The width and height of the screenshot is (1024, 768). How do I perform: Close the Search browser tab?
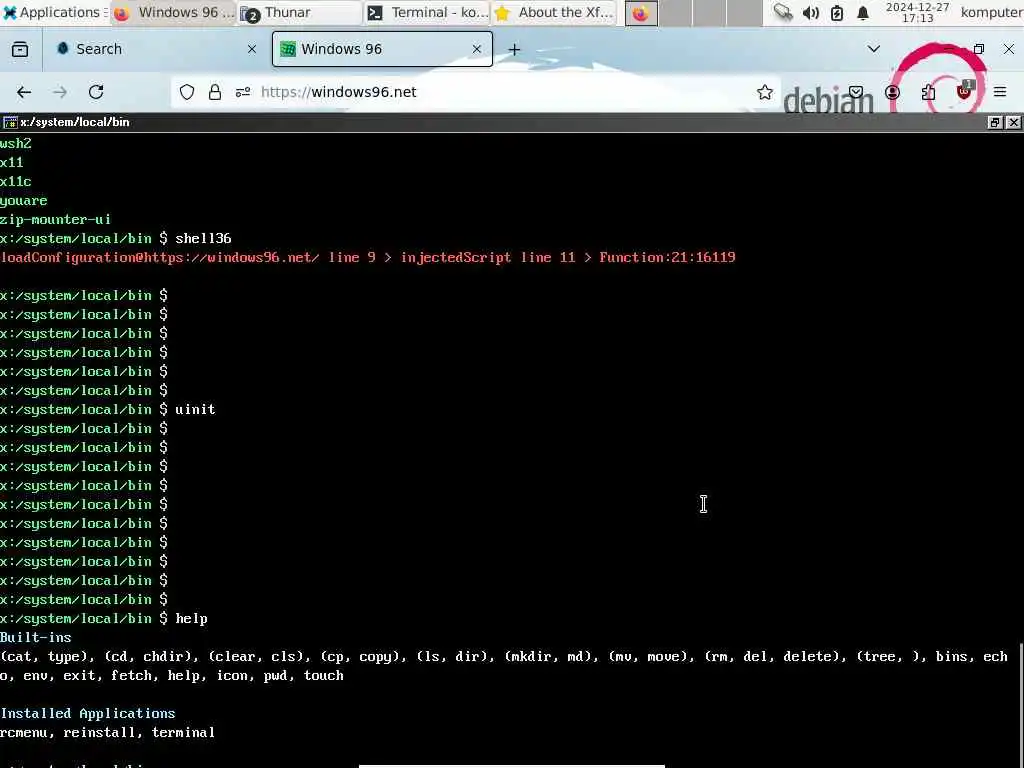point(252,49)
